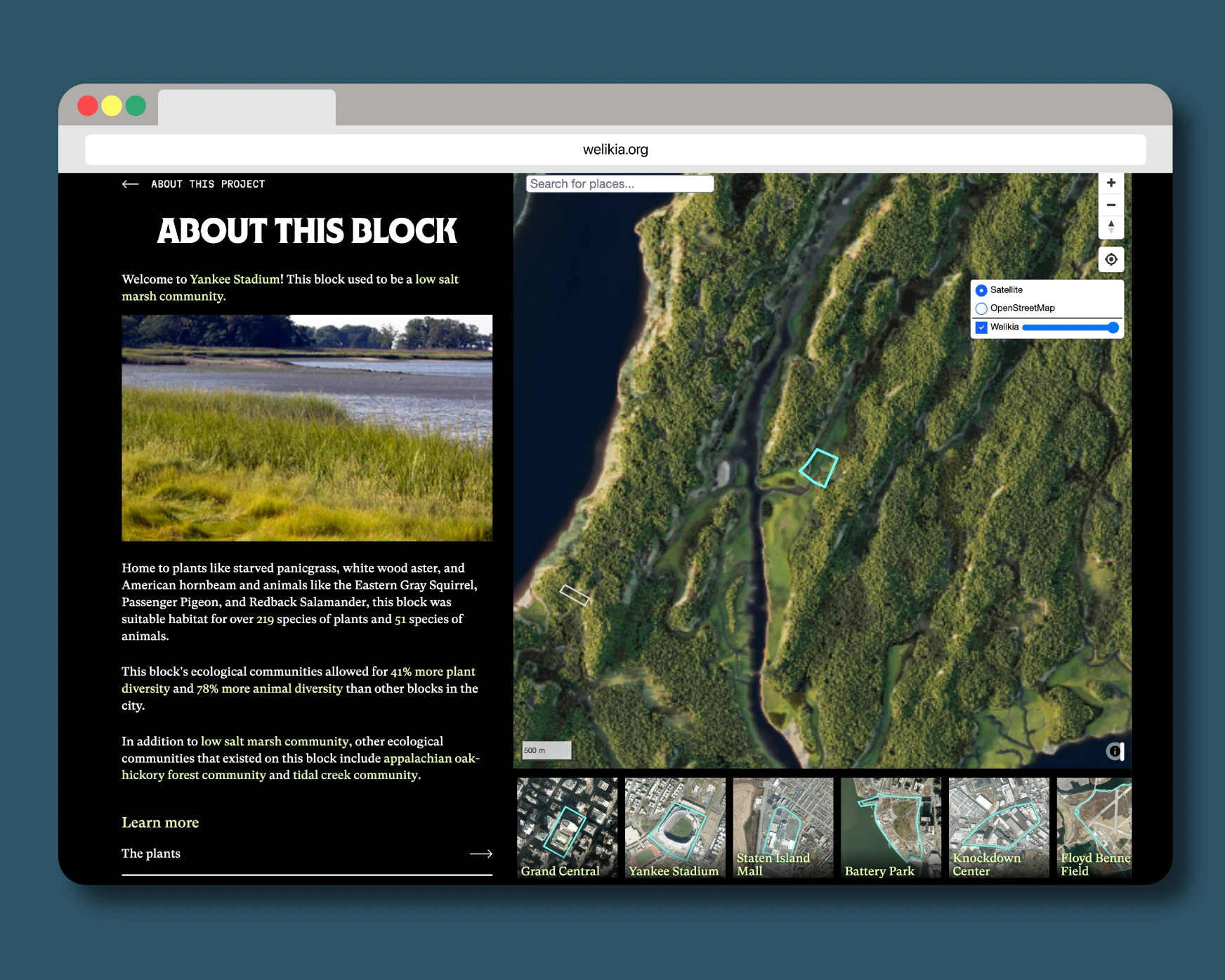Click the geolocate target icon
Screen dimensions: 1225x980
[x=1111, y=259]
